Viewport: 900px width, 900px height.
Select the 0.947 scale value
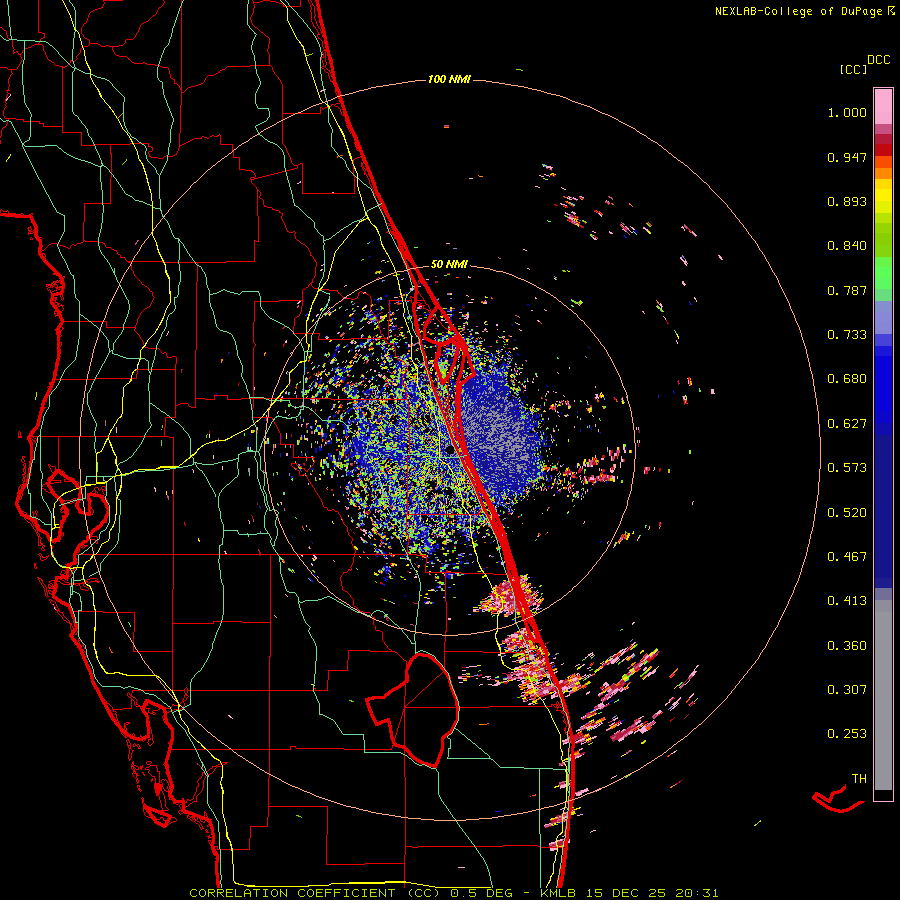pyautogui.click(x=847, y=157)
